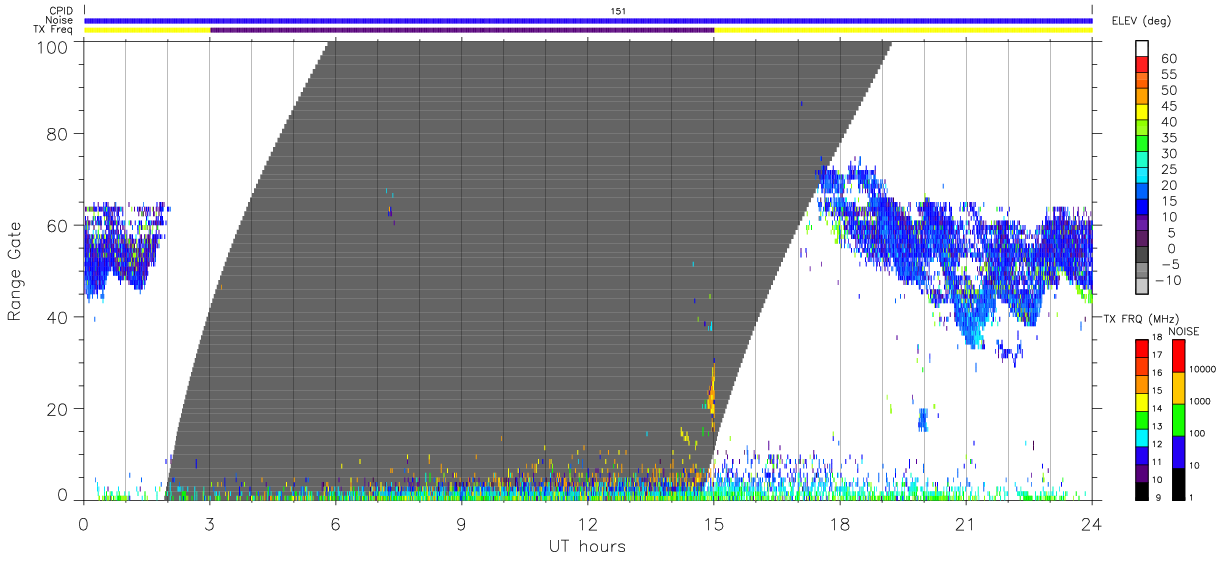Click the 6 tick label on the UT hours axis

point(336,524)
